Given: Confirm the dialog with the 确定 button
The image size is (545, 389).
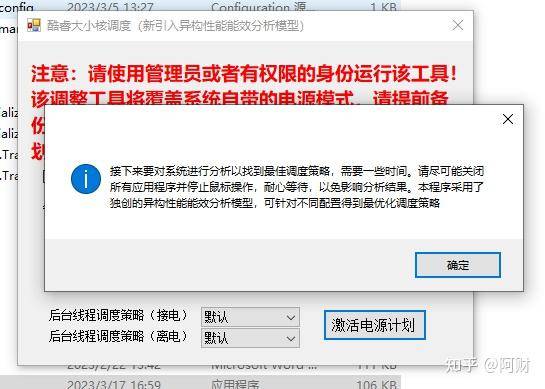Looking at the screenshot, I should 458,265.
